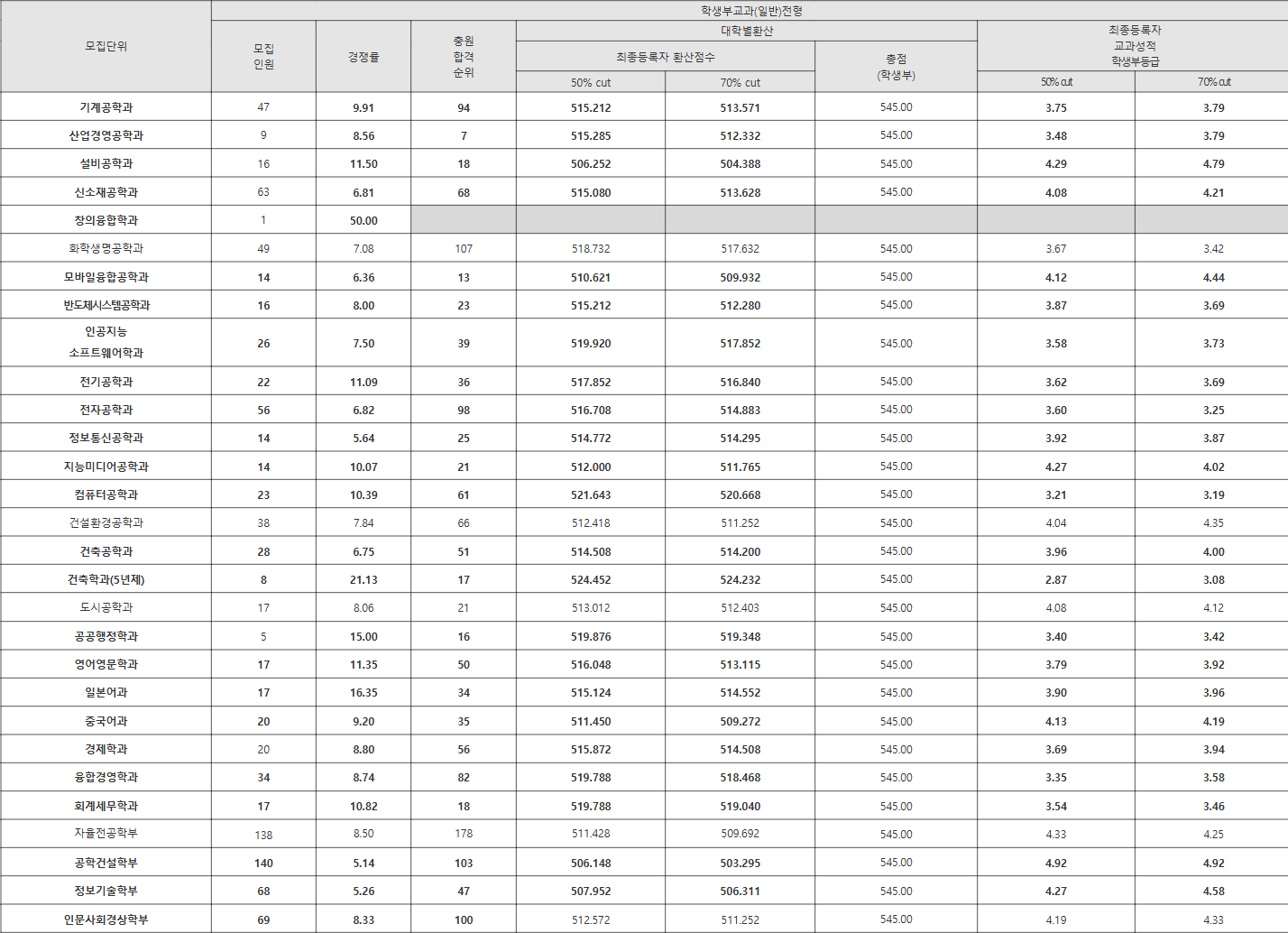The height and width of the screenshot is (933, 1288).
Task: Click 건축학과(5년제) 50% cut grade 2.87
Action: pyautogui.click(x=1055, y=580)
